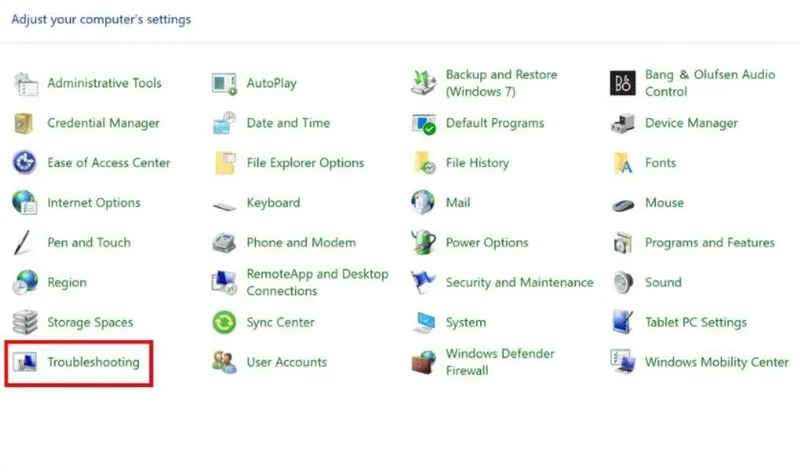Screen dimensions: 800x472
Task: Click the Sync Center green icon
Action: [x=224, y=322]
